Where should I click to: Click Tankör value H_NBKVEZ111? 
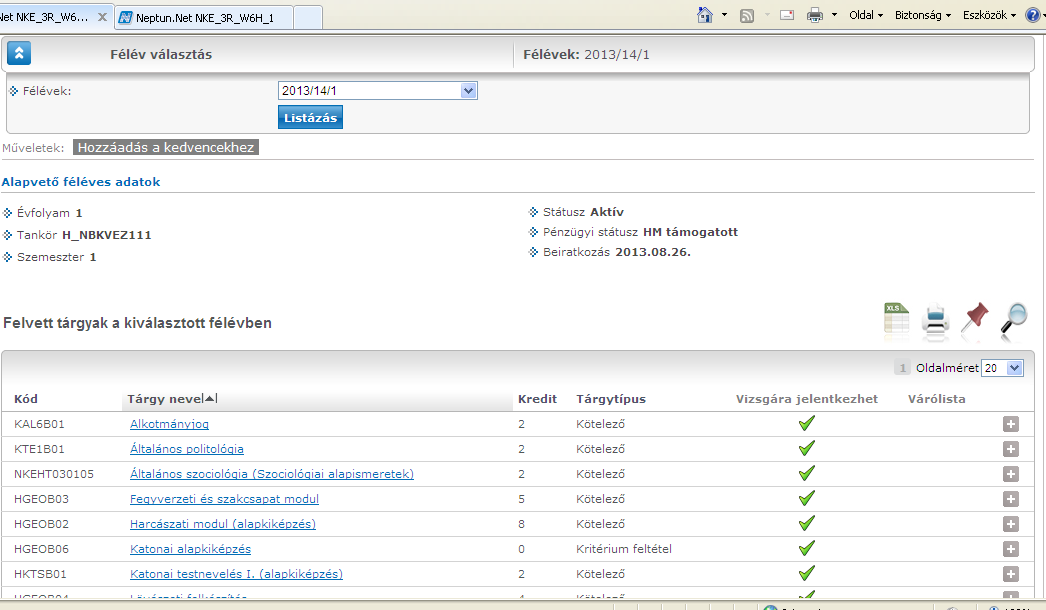[x=107, y=235]
